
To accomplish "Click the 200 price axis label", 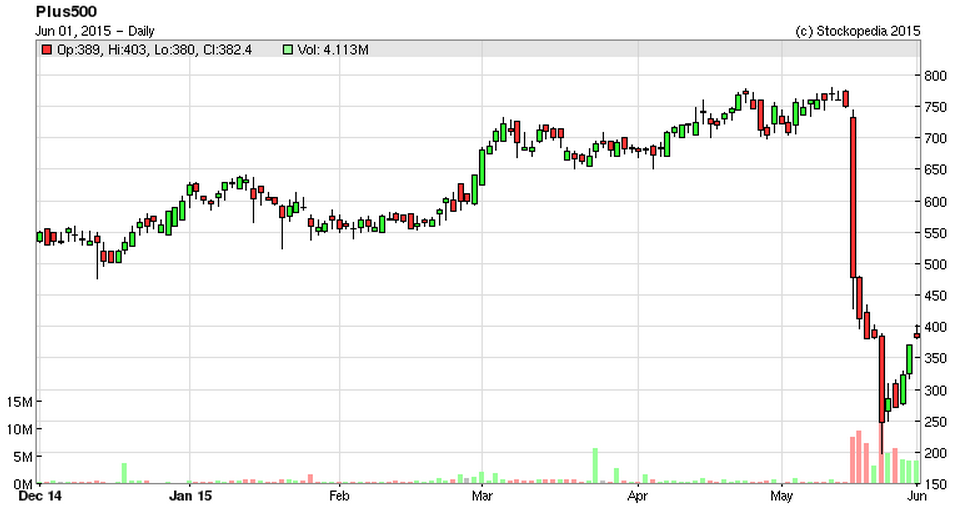I will (935, 453).
